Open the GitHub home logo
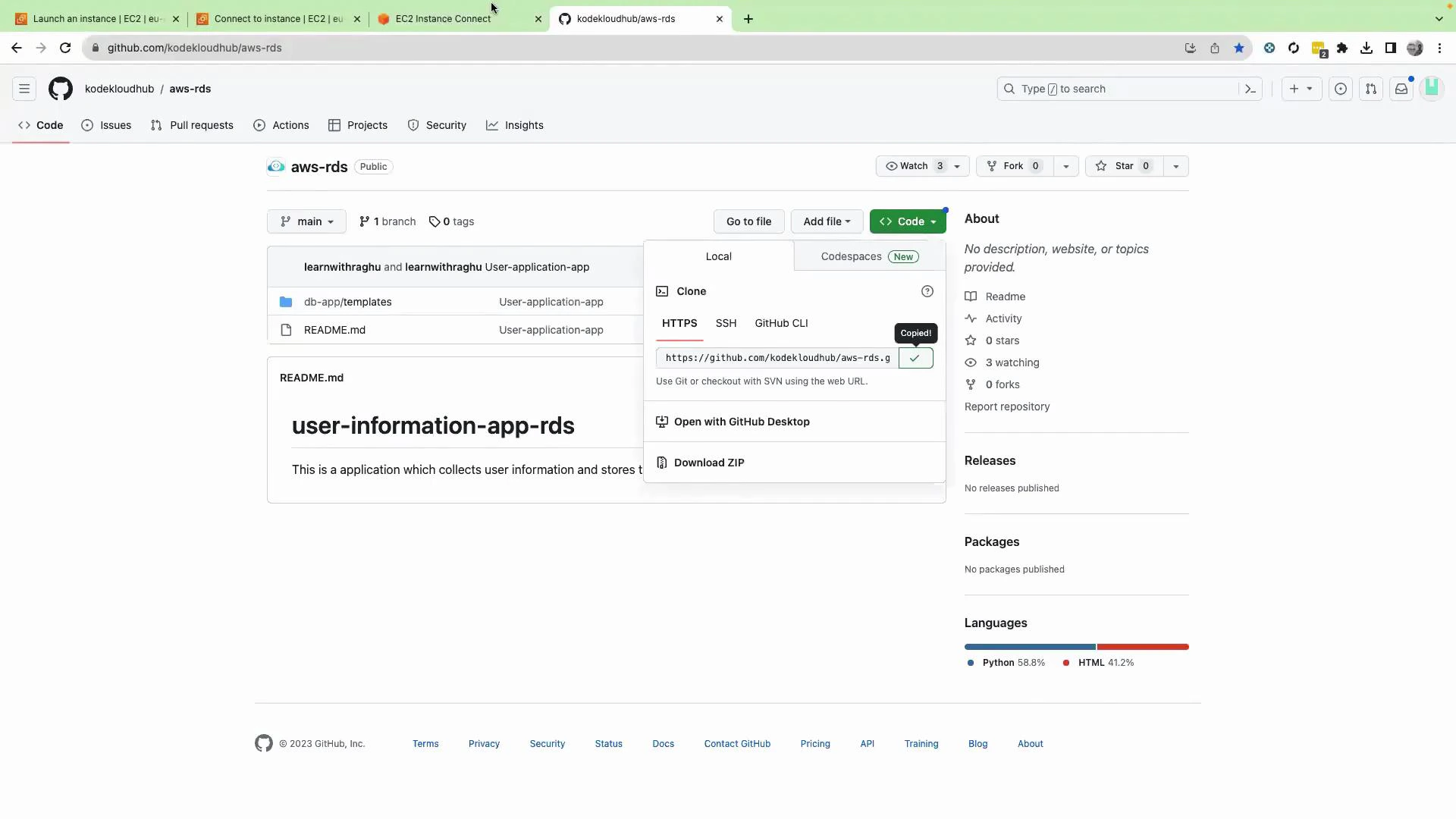The height and width of the screenshot is (819, 1456). (x=61, y=89)
